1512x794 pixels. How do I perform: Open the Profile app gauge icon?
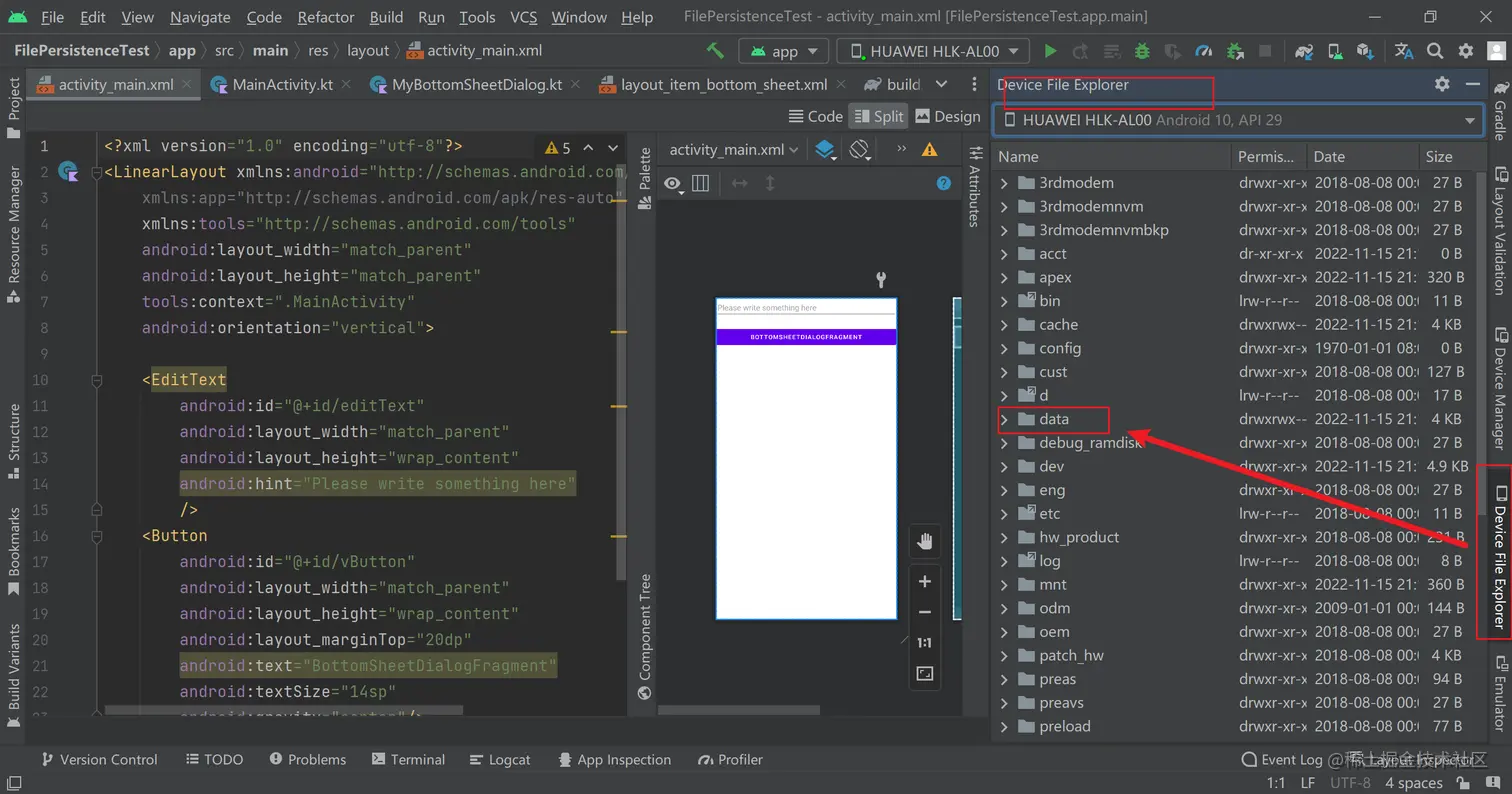(x=1204, y=51)
